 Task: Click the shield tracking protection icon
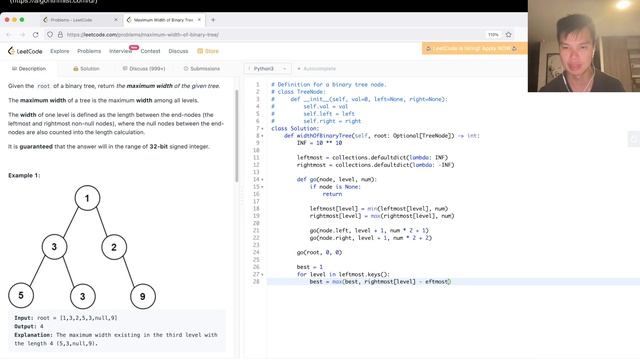(50, 35)
